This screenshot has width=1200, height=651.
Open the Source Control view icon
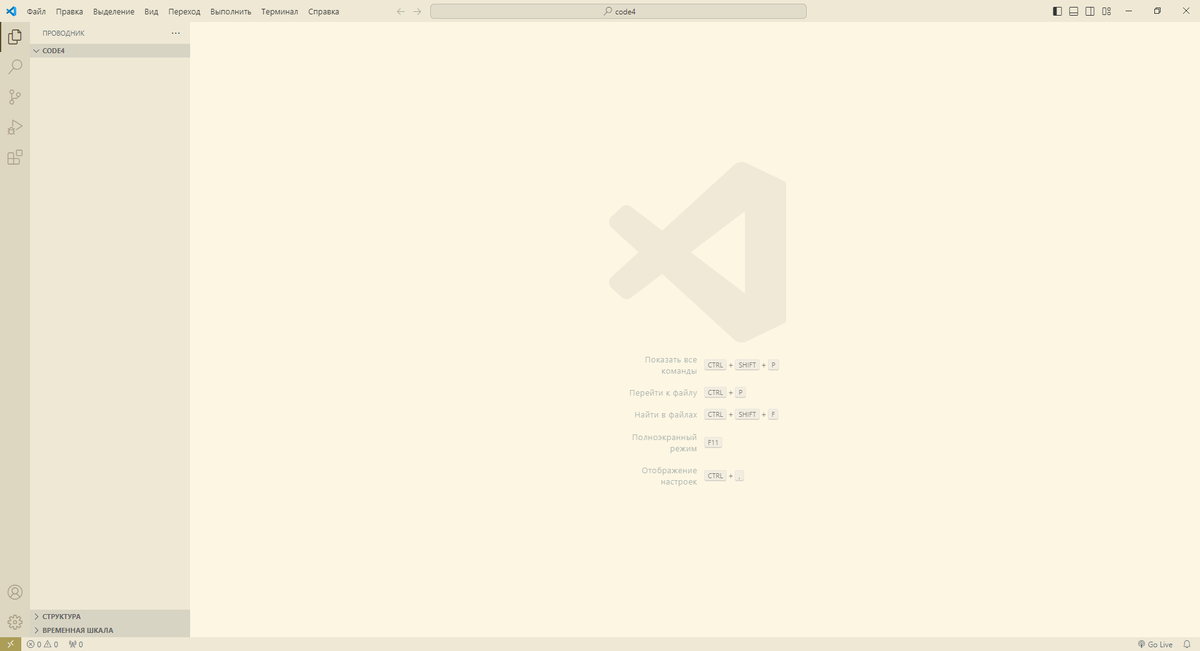point(15,97)
